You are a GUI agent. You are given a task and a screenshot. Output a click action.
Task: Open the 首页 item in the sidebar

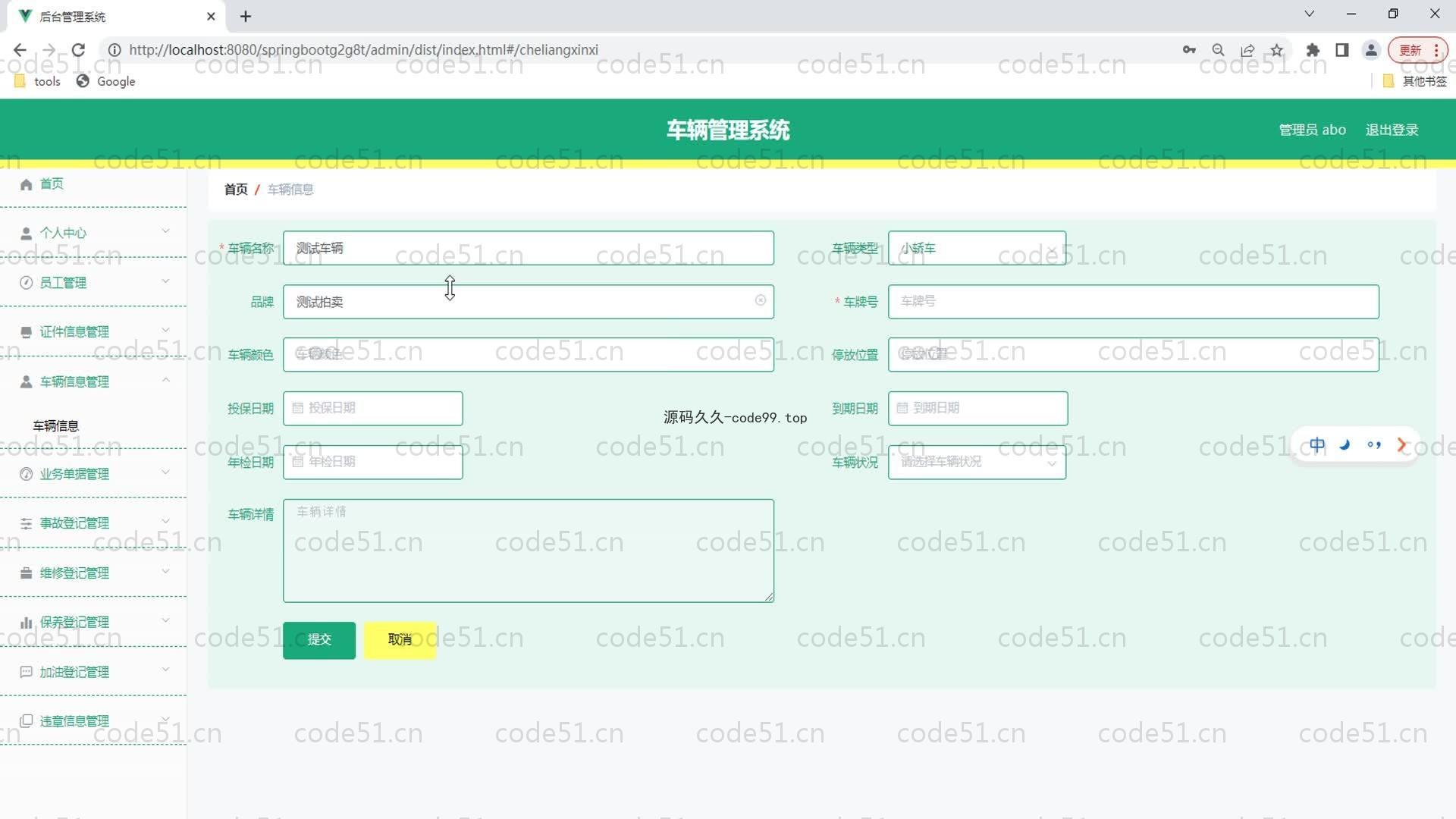click(52, 184)
